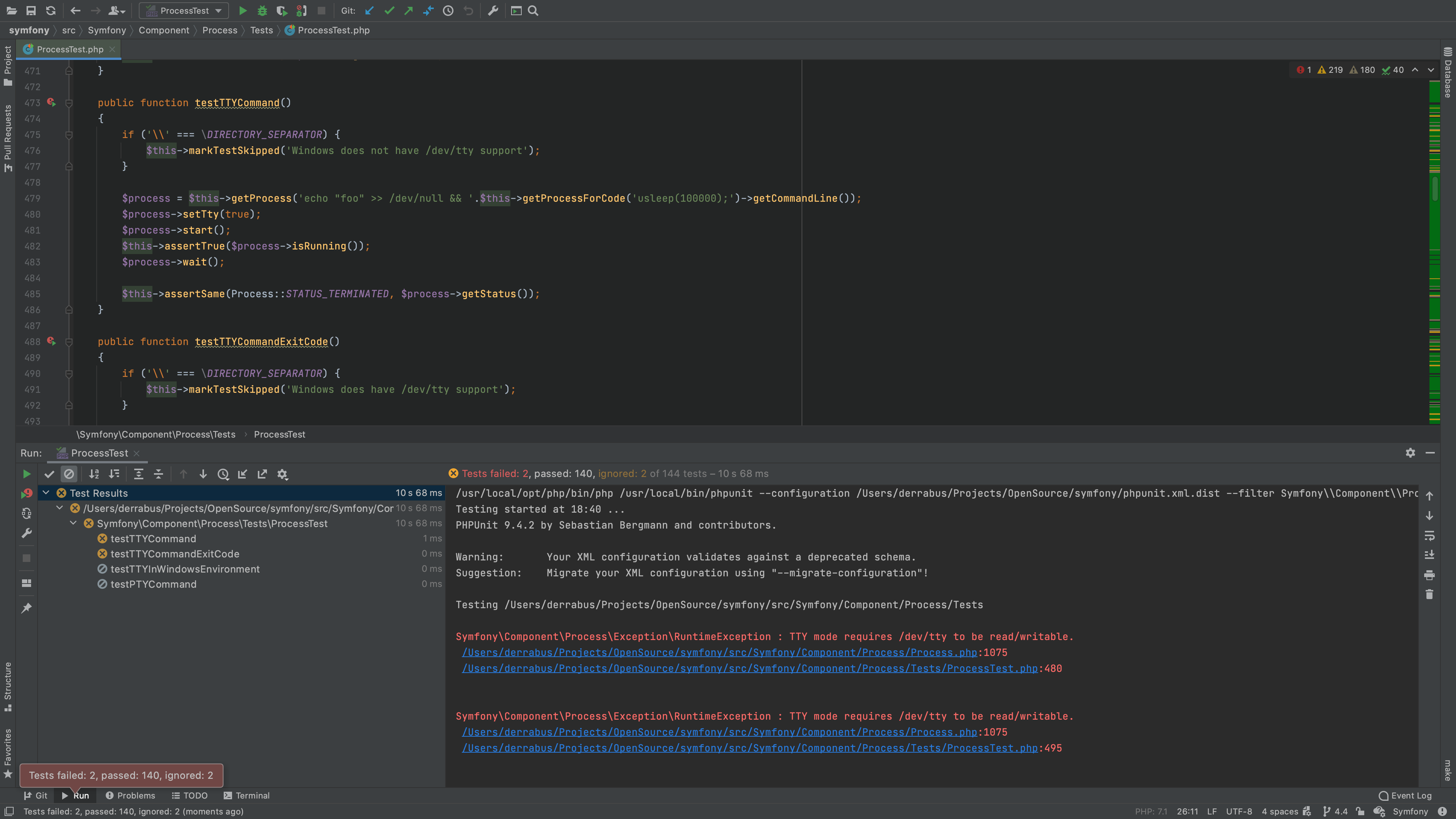The width and height of the screenshot is (1456, 819).
Task: Fold testTTYCommand function at line 473
Action: [x=69, y=103]
